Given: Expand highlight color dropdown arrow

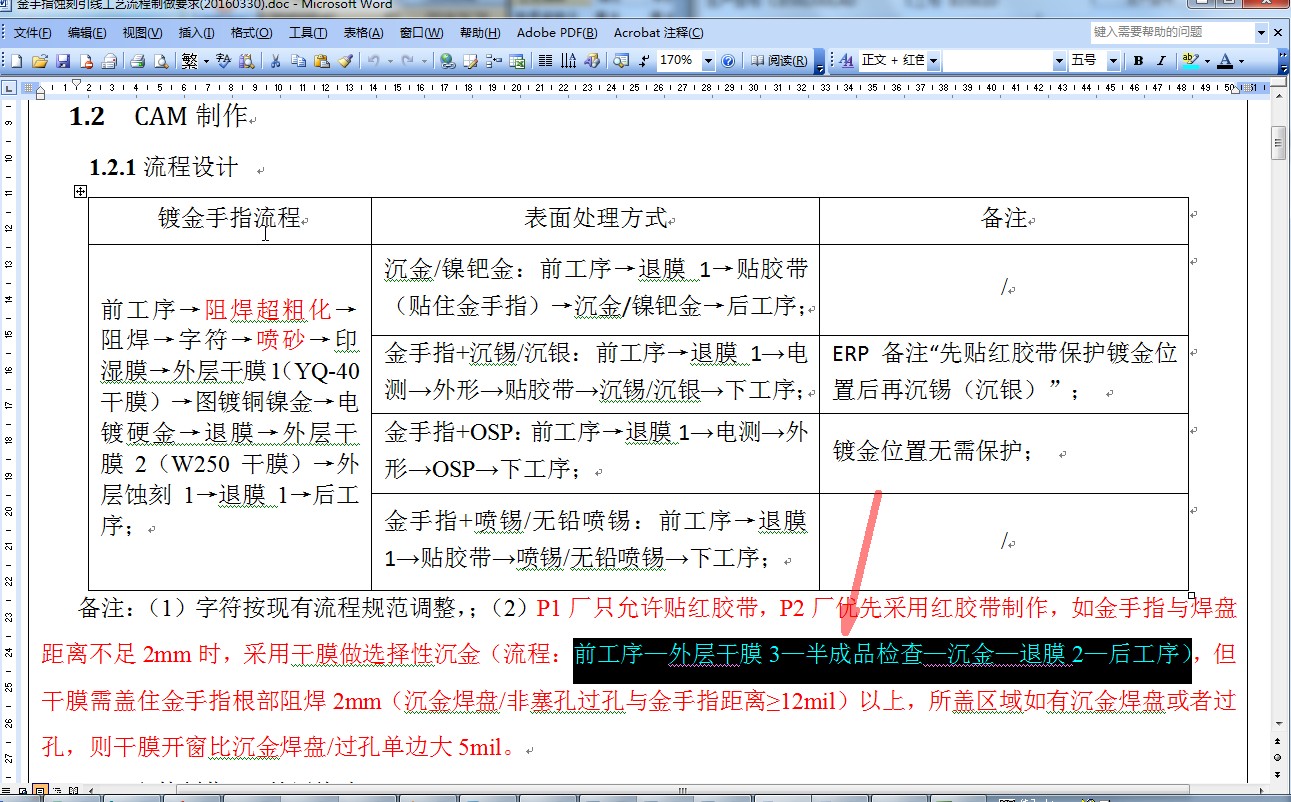Looking at the screenshot, I should [x=1207, y=61].
